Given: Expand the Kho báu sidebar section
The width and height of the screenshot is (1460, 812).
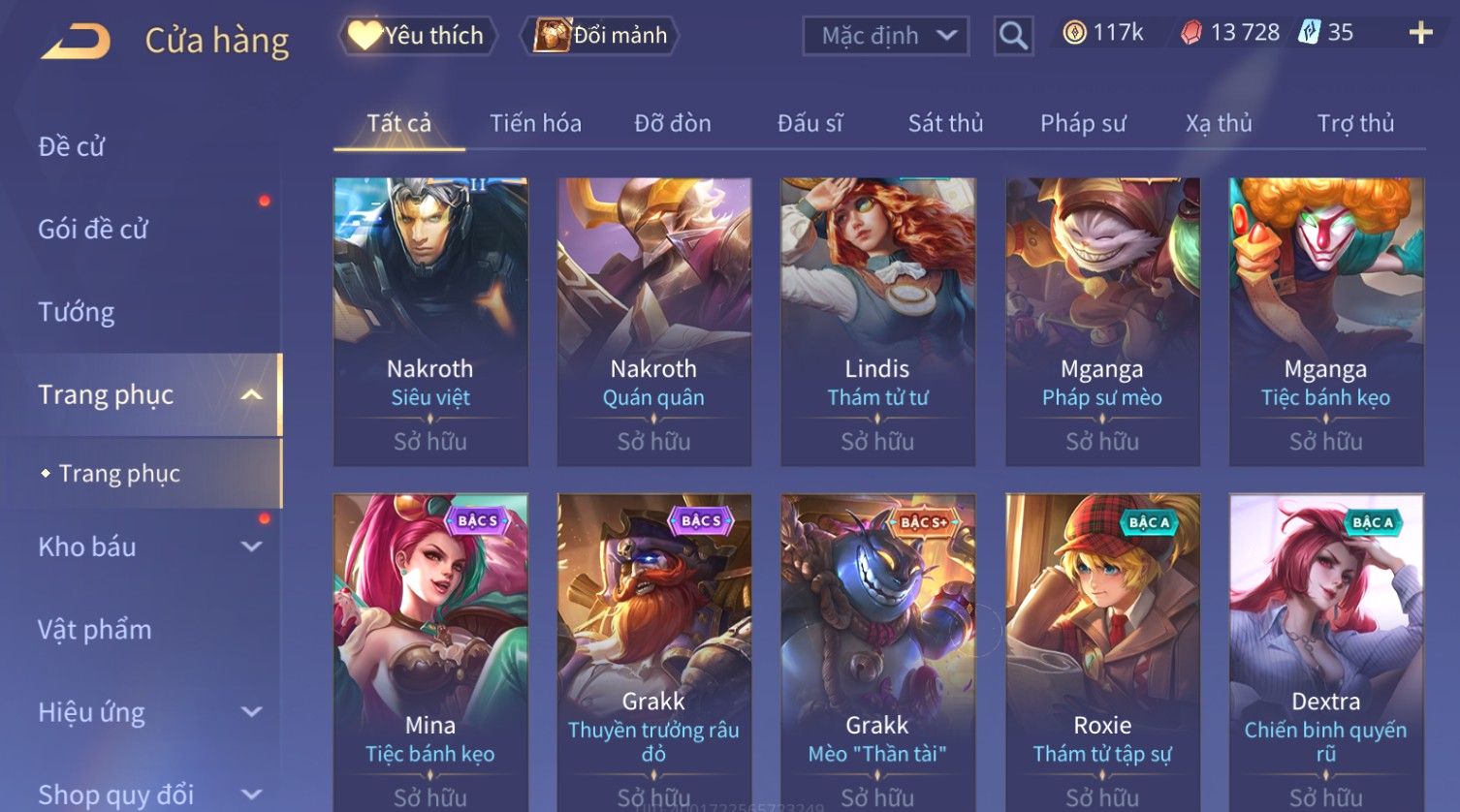Looking at the screenshot, I should [251, 547].
